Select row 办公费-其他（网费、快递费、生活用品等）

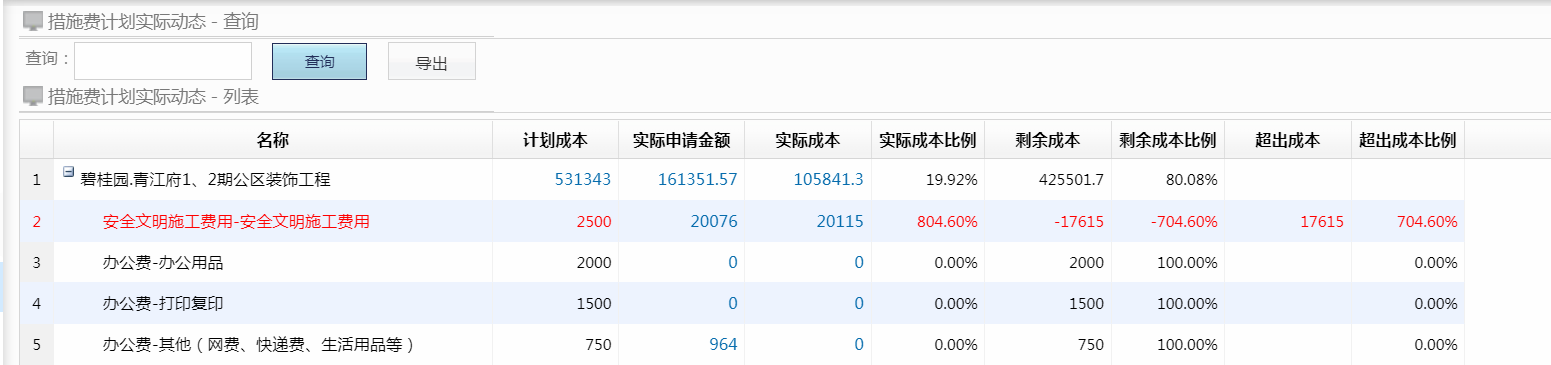coord(742,344)
